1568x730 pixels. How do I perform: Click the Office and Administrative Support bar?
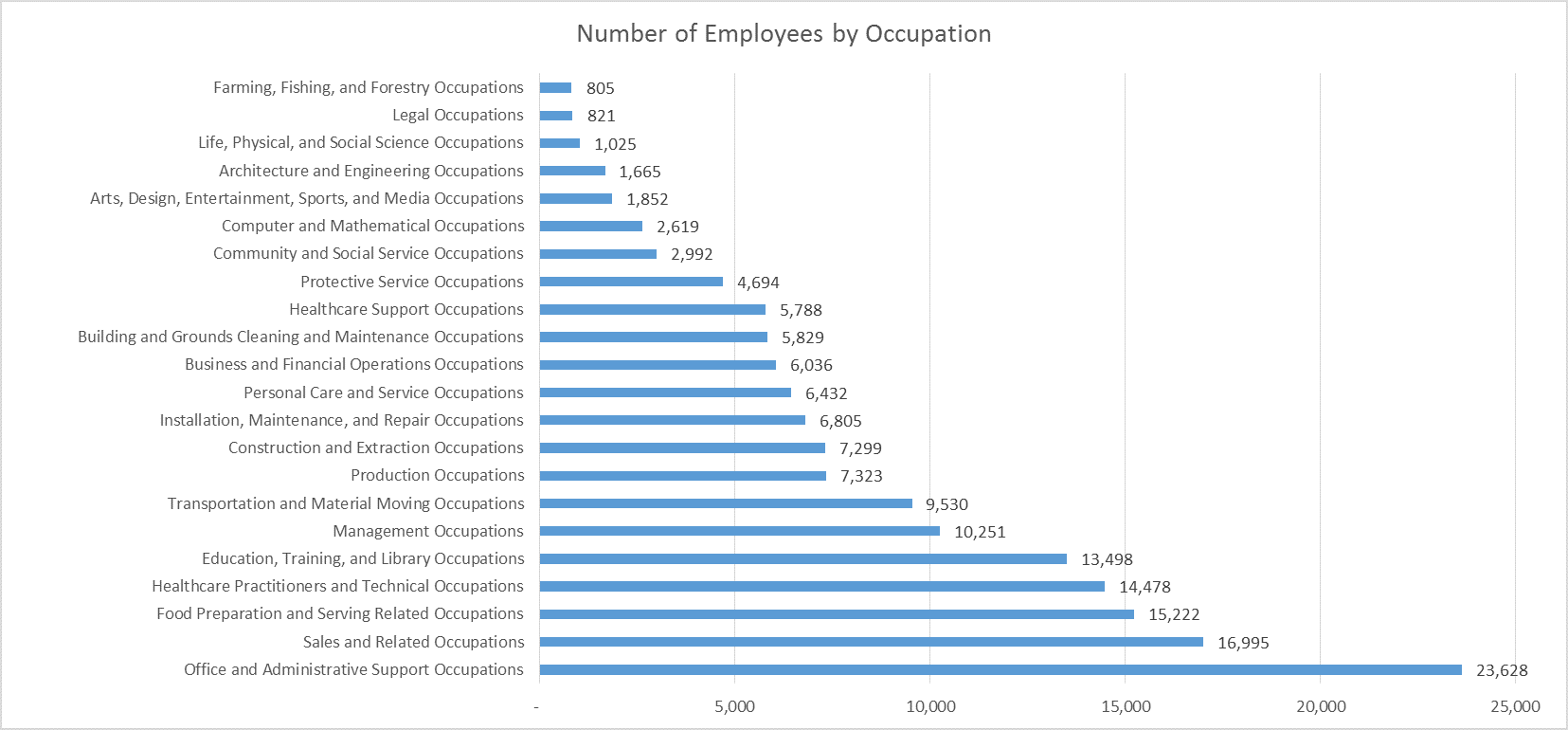pos(1000,670)
